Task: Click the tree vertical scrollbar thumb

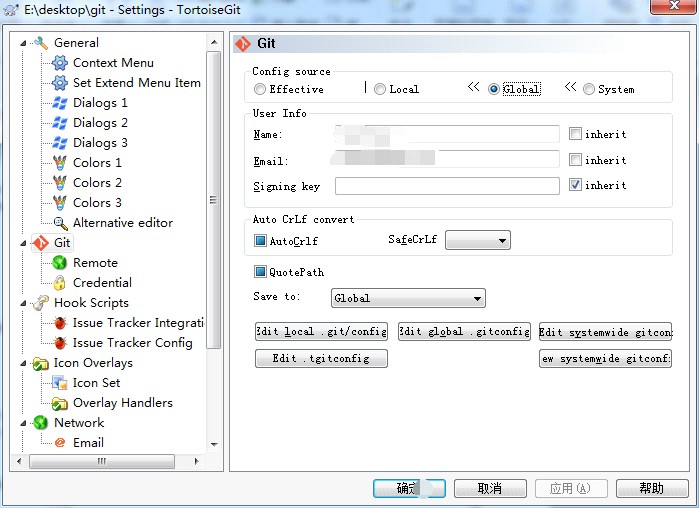Action: coord(214,200)
